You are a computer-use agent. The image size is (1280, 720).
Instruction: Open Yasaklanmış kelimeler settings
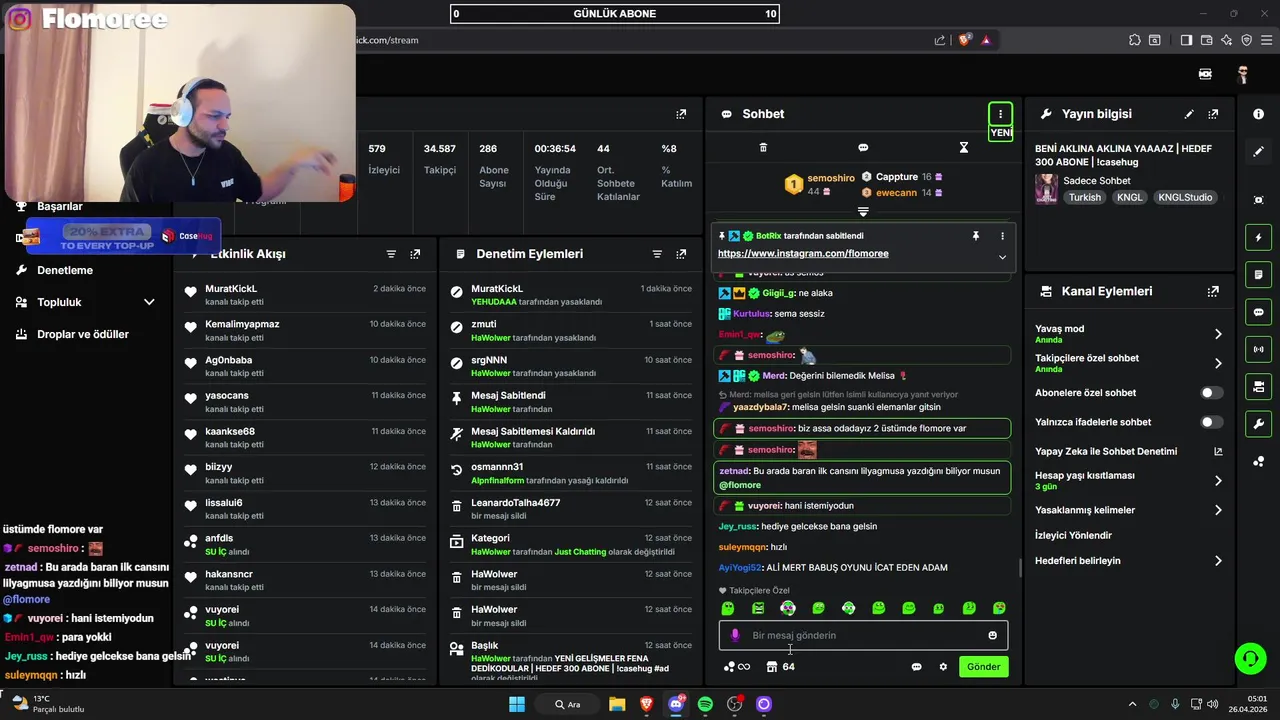[1129, 510]
